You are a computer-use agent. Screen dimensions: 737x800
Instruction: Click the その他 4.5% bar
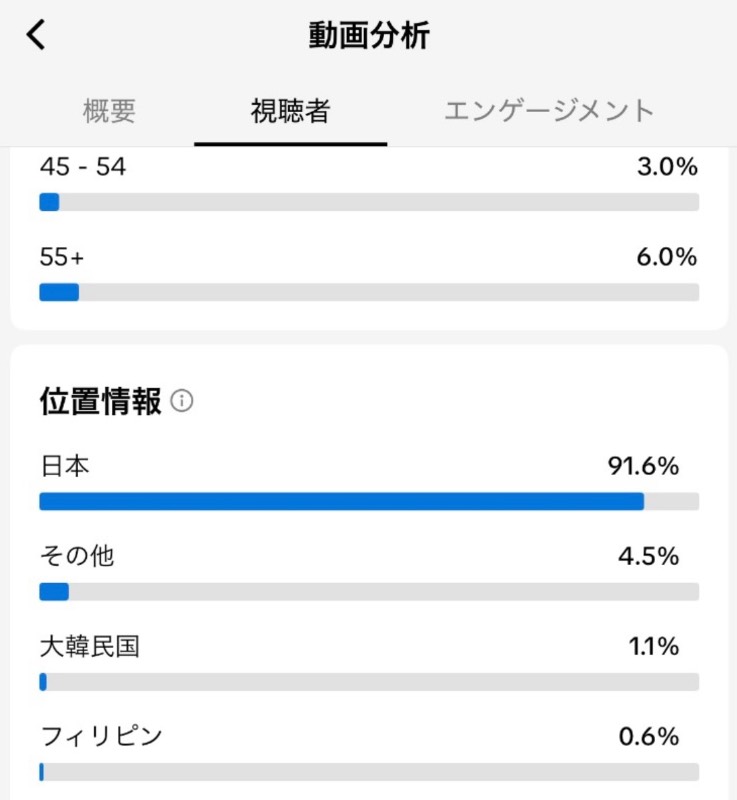point(369,592)
